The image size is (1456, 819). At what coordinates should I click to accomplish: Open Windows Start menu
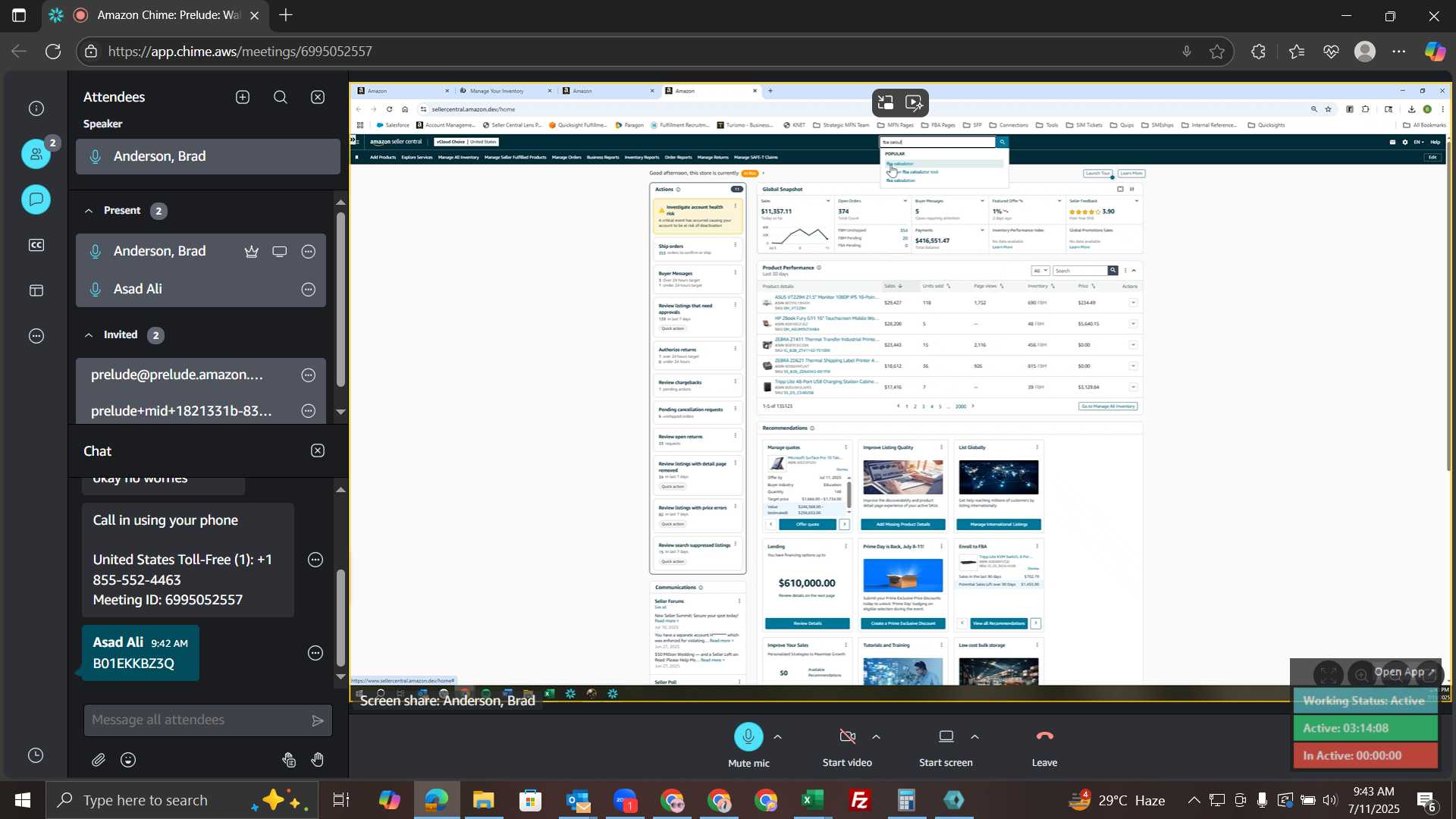(22, 800)
